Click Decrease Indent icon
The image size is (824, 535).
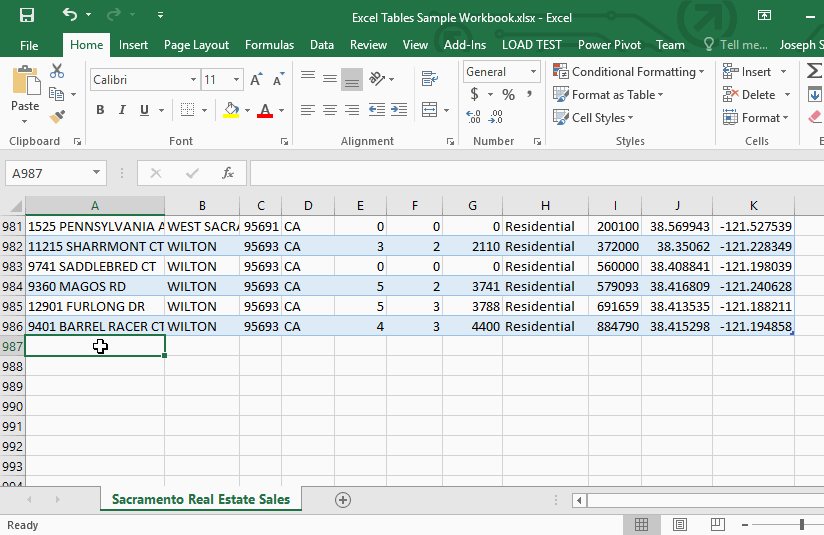376,110
